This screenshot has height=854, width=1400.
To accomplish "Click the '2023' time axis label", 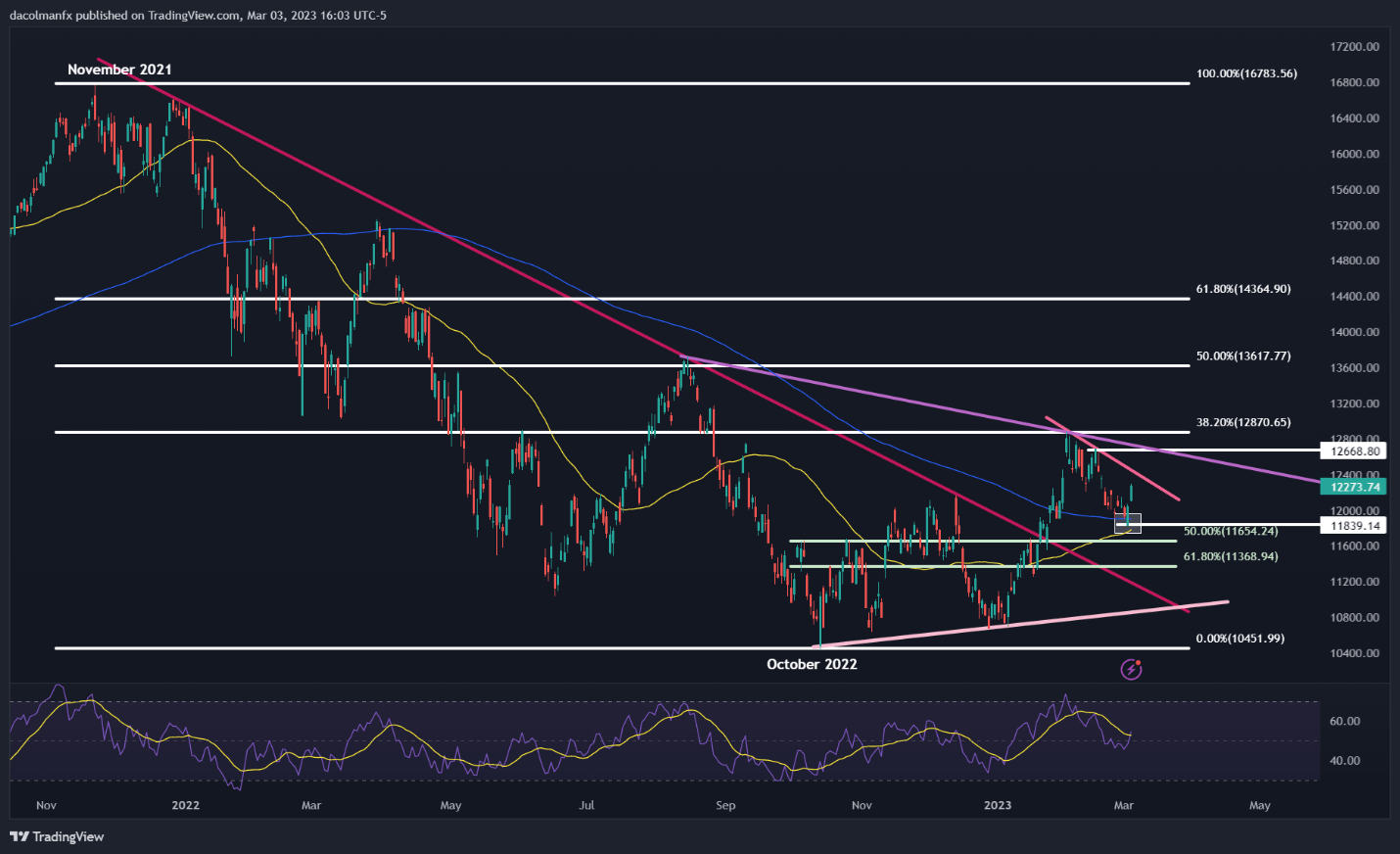I will coord(998,805).
